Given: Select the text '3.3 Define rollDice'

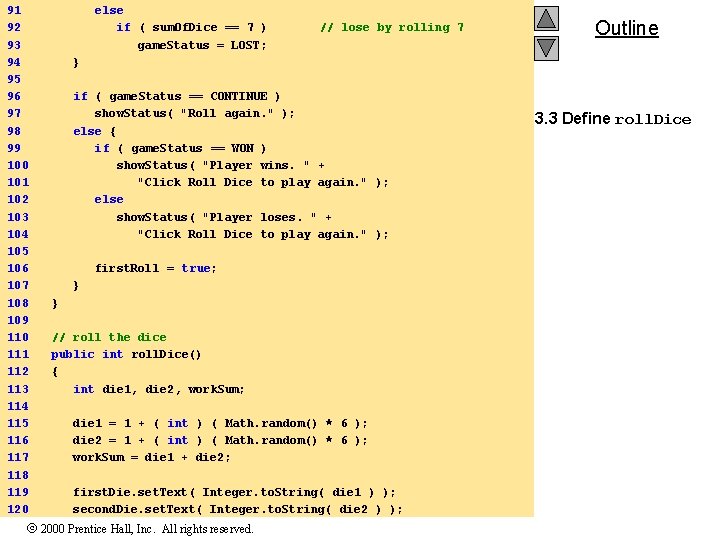Looking at the screenshot, I should pyautogui.click(x=613, y=118).
